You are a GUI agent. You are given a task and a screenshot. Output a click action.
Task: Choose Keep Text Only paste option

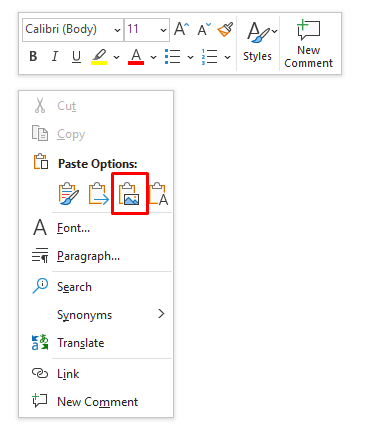(159, 194)
